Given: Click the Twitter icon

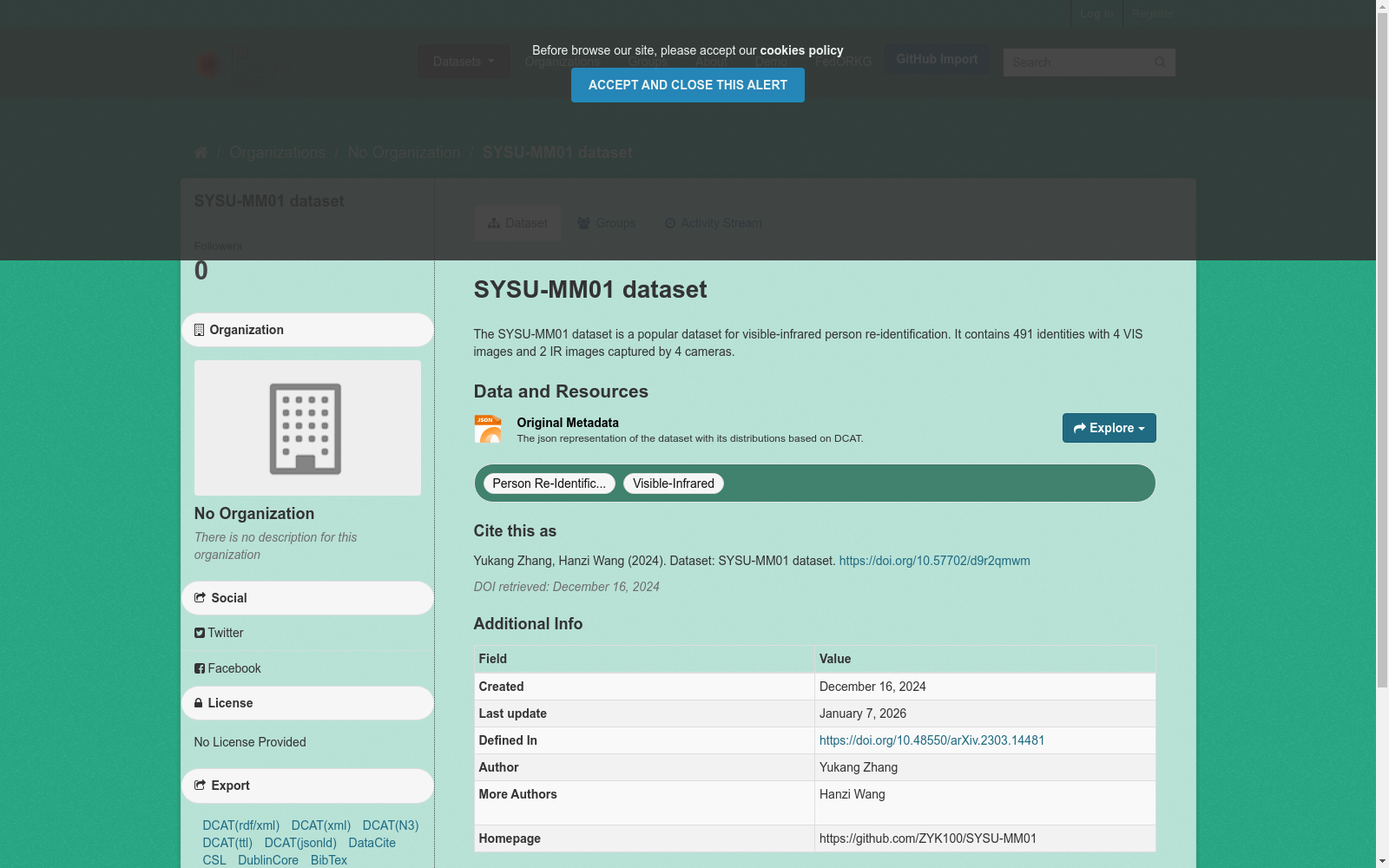Looking at the screenshot, I should tap(200, 634).
